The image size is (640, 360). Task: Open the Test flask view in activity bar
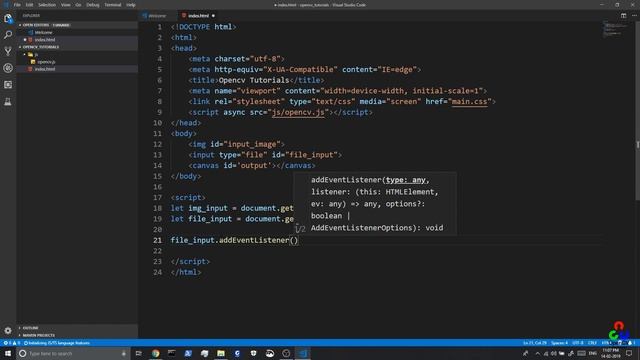click(x=8, y=102)
